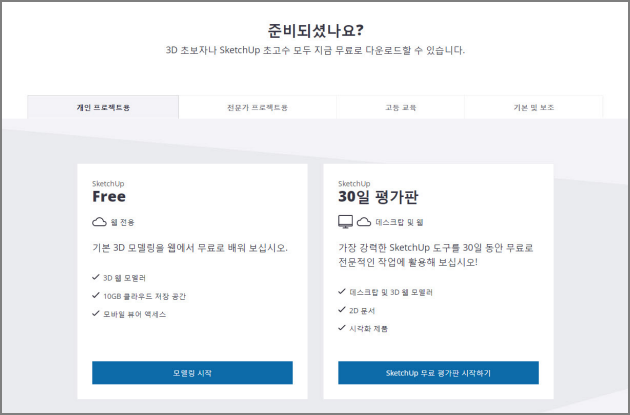630x415 pixels.
Task: Click the 30일 평가판 heading
Action: (378, 197)
